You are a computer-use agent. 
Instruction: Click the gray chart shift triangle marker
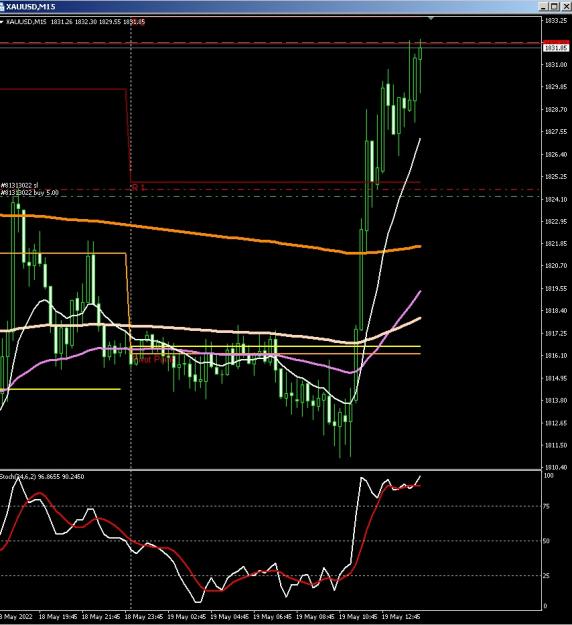click(x=431, y=18)
